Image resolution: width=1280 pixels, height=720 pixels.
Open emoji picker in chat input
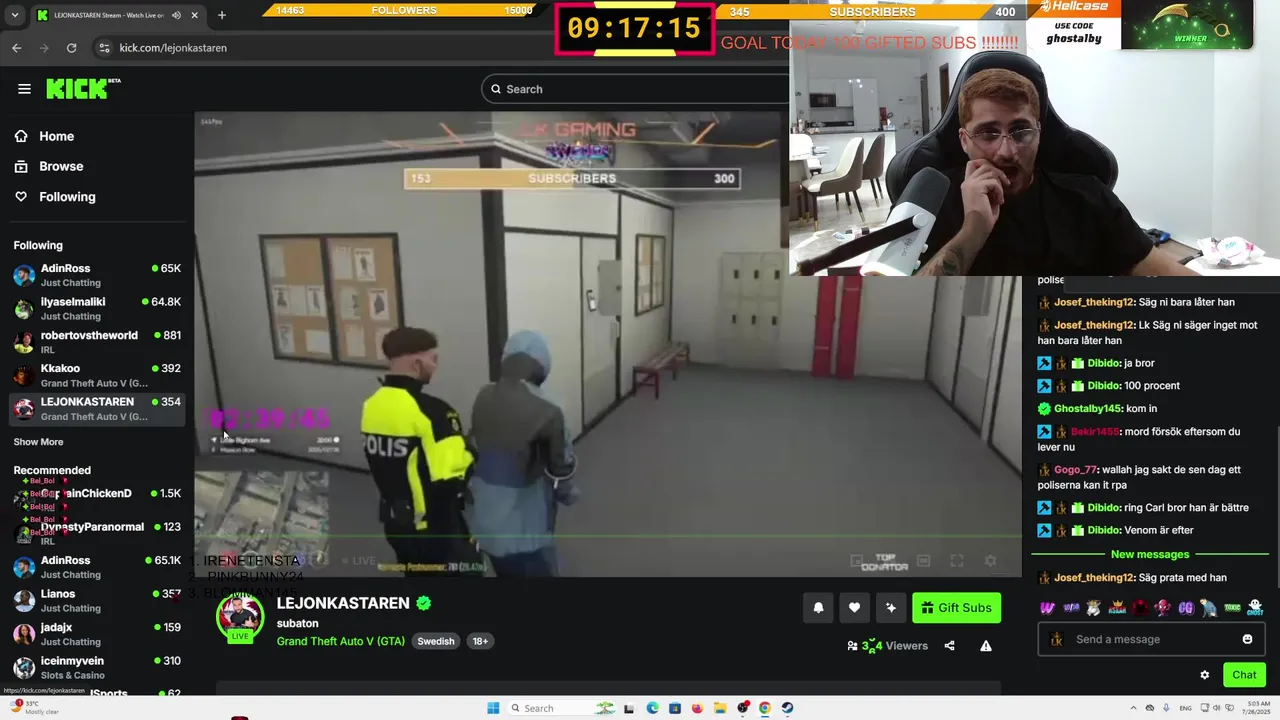[1247, 639]
